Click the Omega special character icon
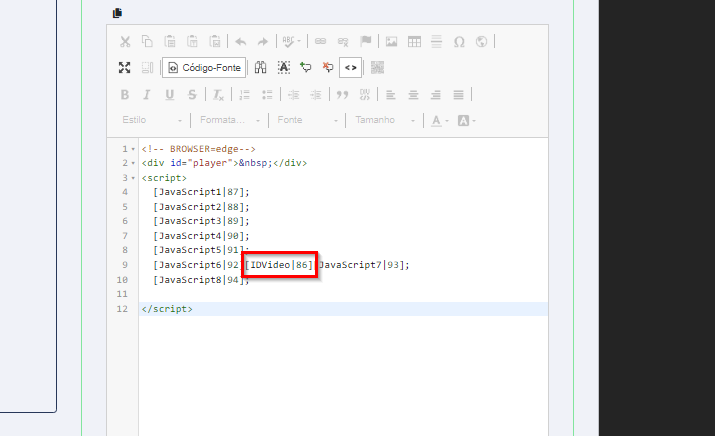Screen dimensions: 715x436 coord(459,42)
